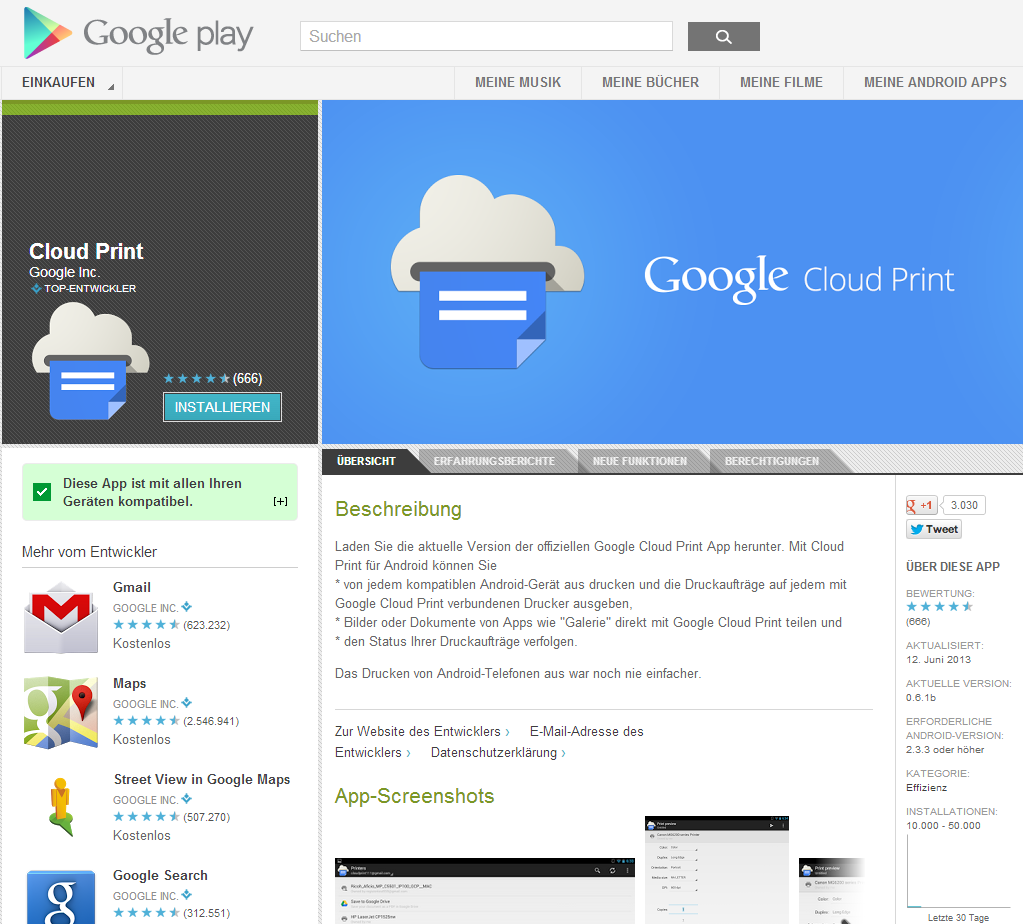Screen dimensions: 1023x924
Task: Click the Cloud Print star rating (666)
Action: pyautogui.click(x=213, y=378)
